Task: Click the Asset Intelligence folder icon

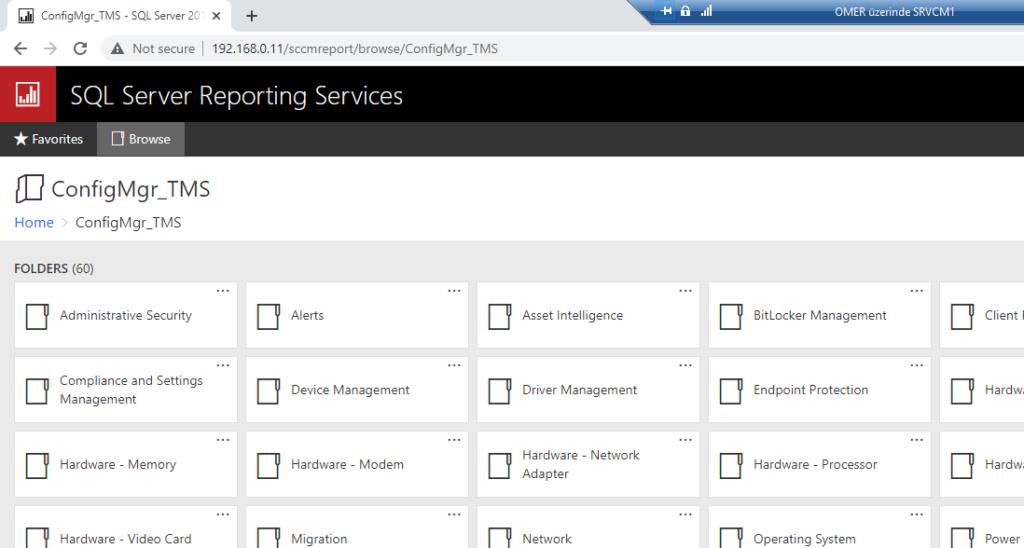Action: pyautogui.click(x=500, y=316)
